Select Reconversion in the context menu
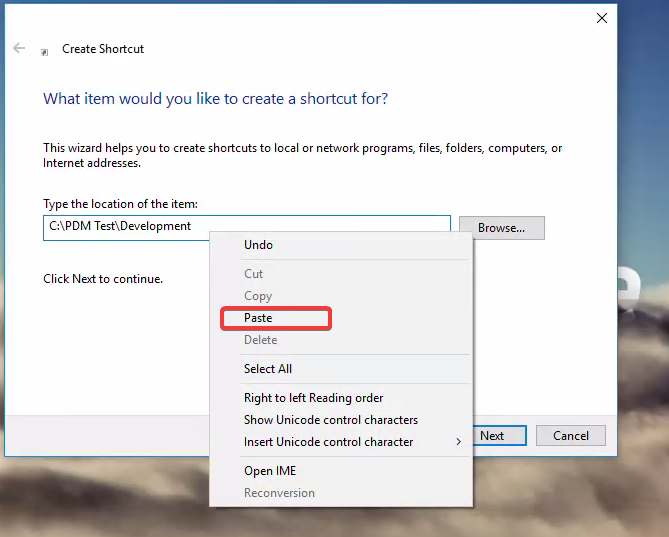Image resolution: width=669 pixels, height=537 pixels. (x=341, y=493)
